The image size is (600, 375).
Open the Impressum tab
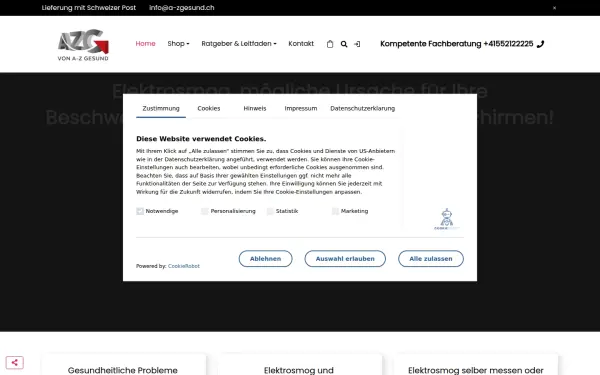coord(301,109)
